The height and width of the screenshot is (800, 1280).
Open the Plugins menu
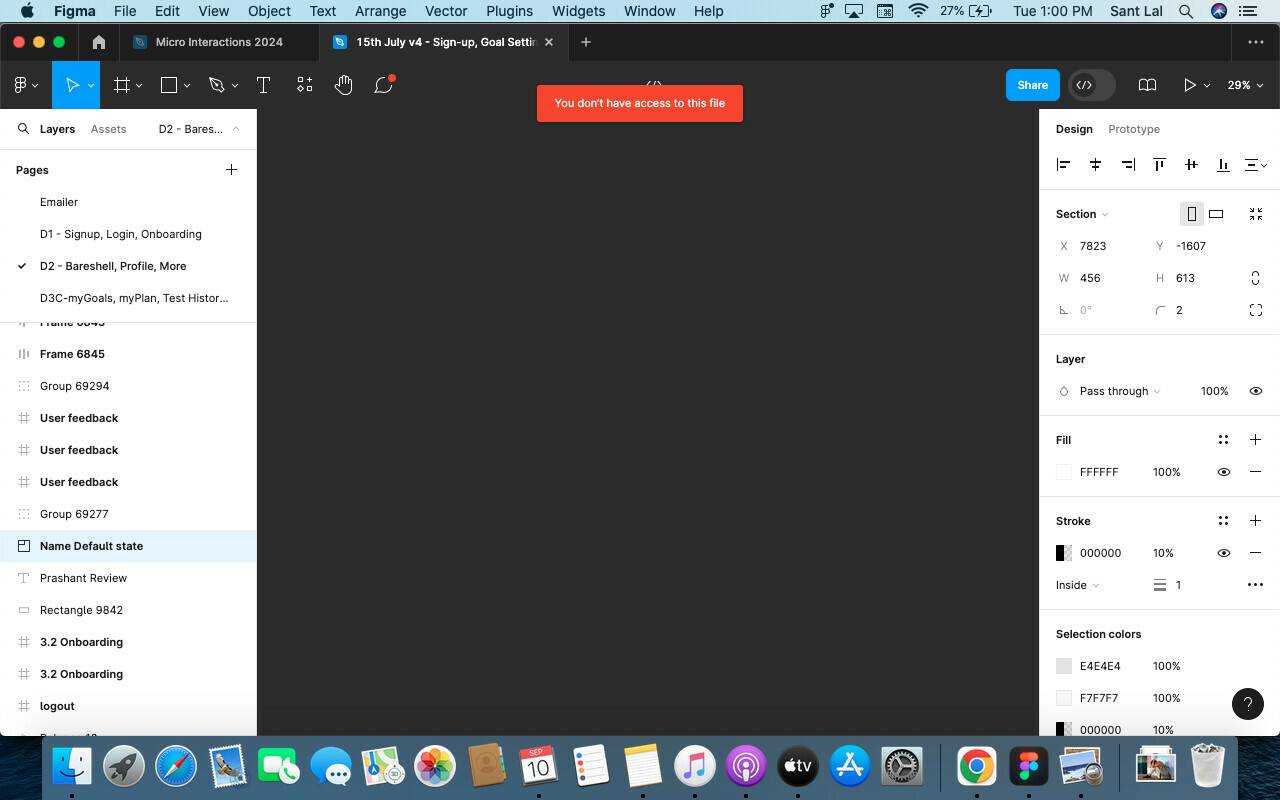pos(509,11)
